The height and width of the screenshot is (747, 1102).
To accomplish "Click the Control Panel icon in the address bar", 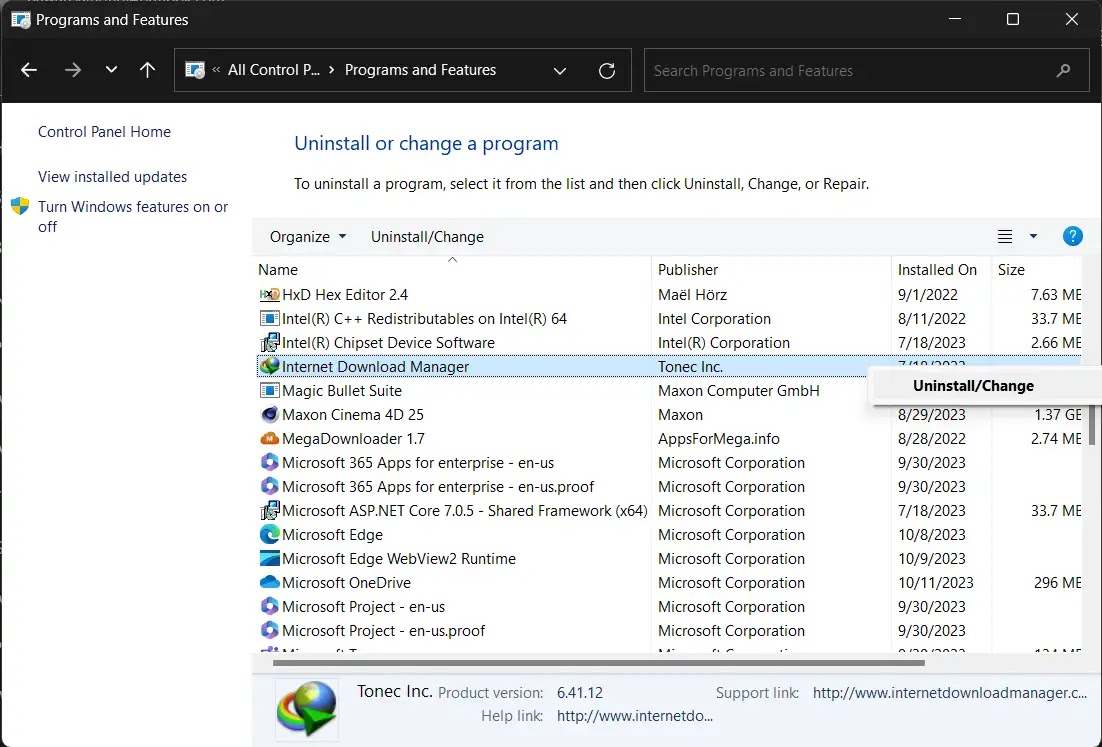I will (195, 70).
